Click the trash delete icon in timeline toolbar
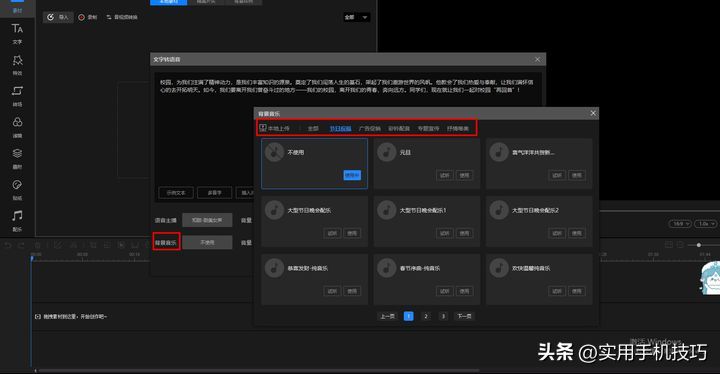Image resolution: width=720 pixels, height=374 pixels. (38, 245)
